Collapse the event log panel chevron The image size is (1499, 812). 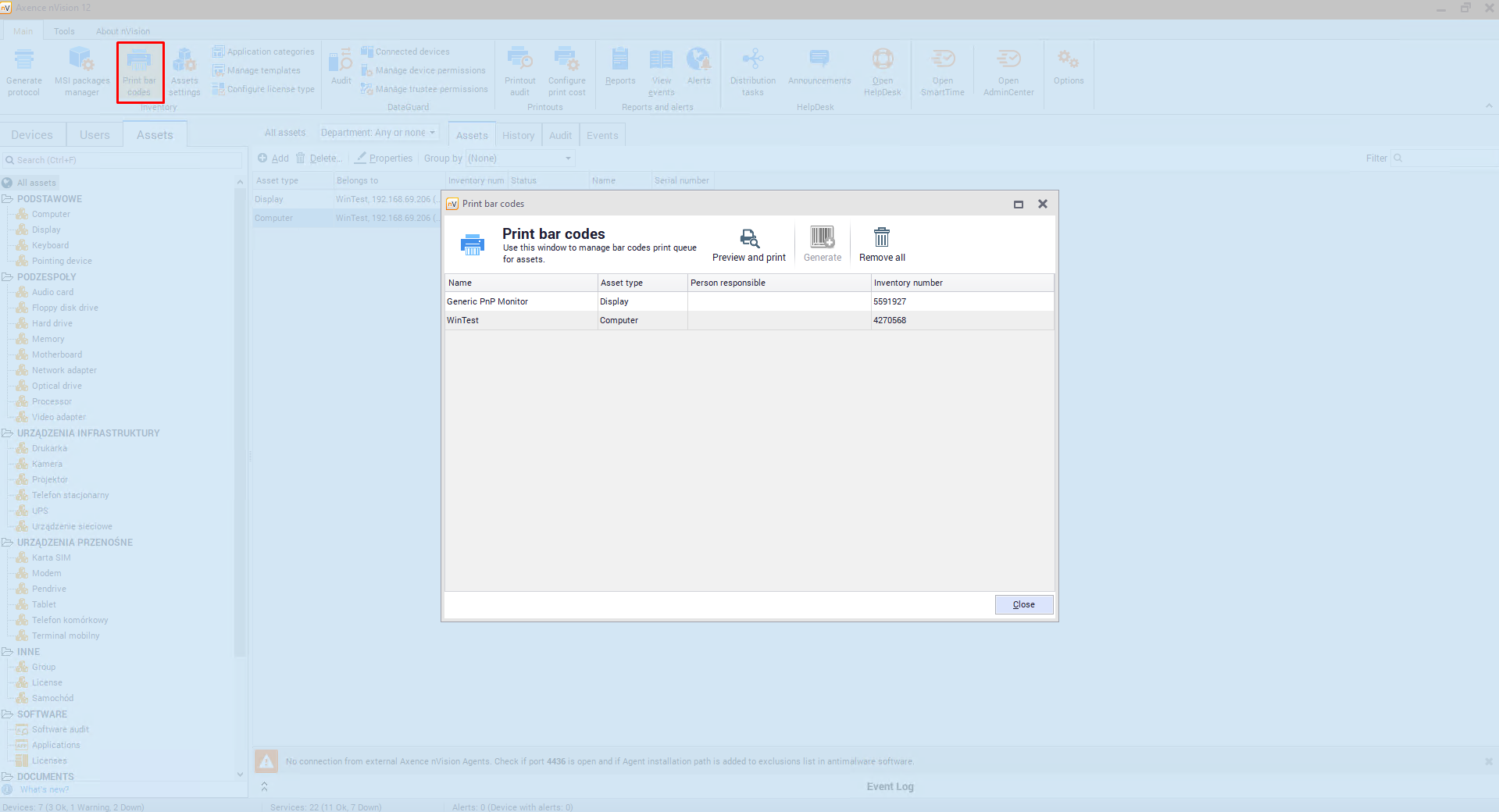(264, 786)
